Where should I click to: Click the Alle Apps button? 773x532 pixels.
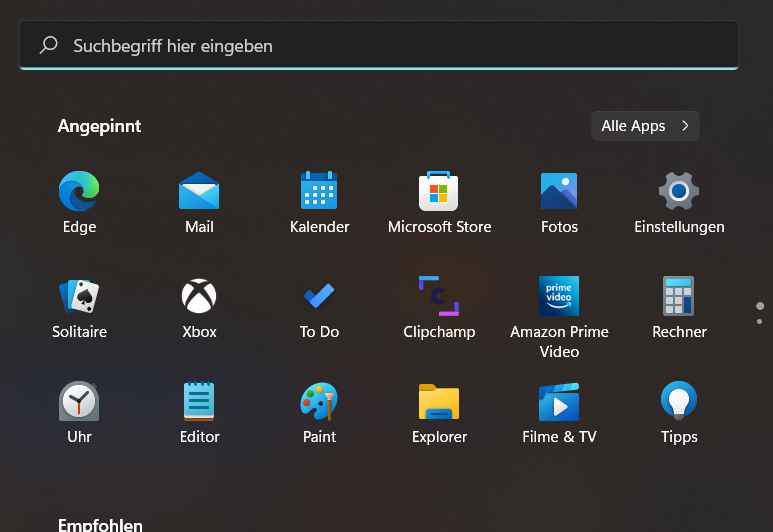point(645,126)
